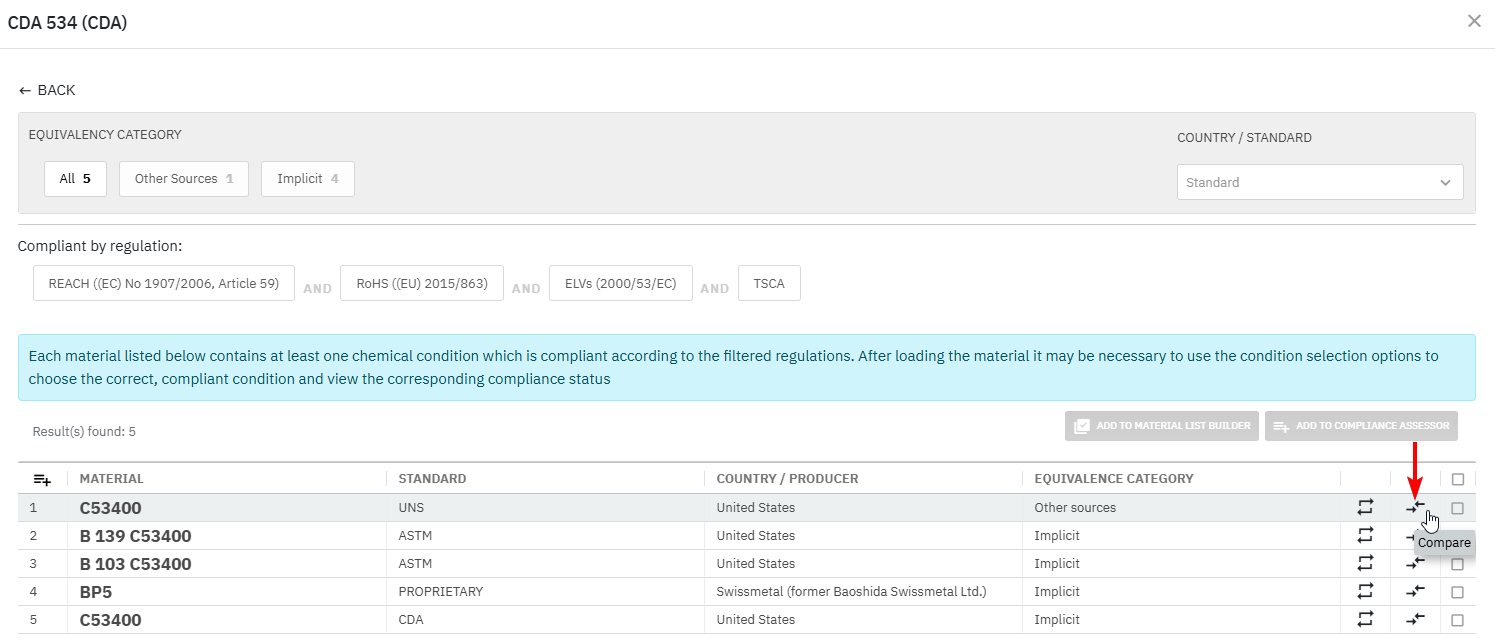Click cross-reference arrows icon for C53400 UNS row
Screen dimensions: 1495x642
click(x=1365, y=508)
